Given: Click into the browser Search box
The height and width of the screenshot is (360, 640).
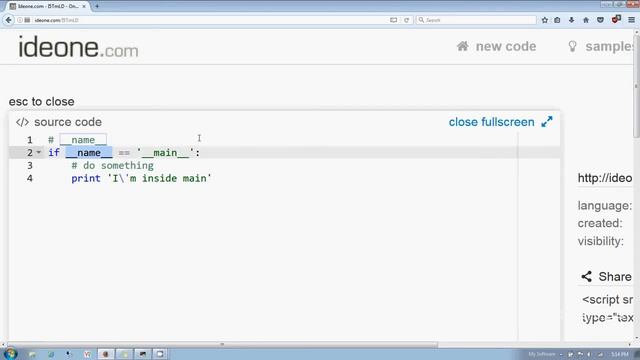Looking at the screenshot, I should click(476, 20).
